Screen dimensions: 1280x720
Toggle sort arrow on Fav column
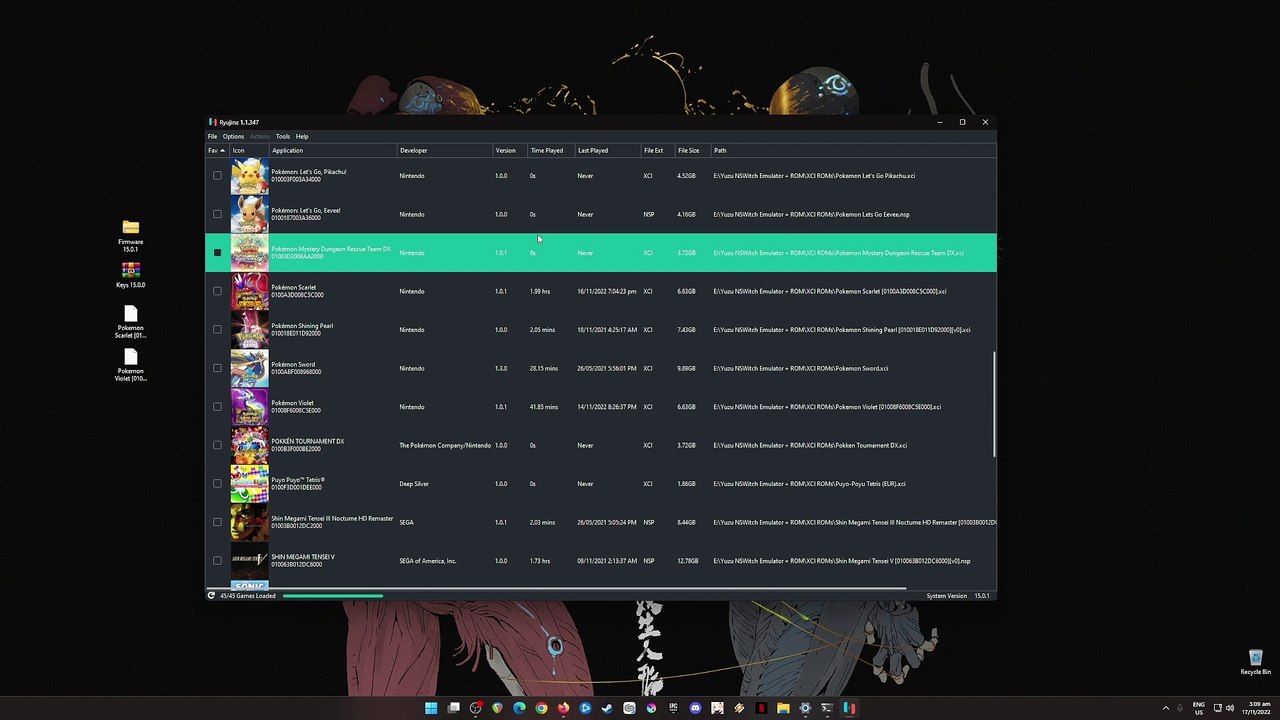(222, 151)
